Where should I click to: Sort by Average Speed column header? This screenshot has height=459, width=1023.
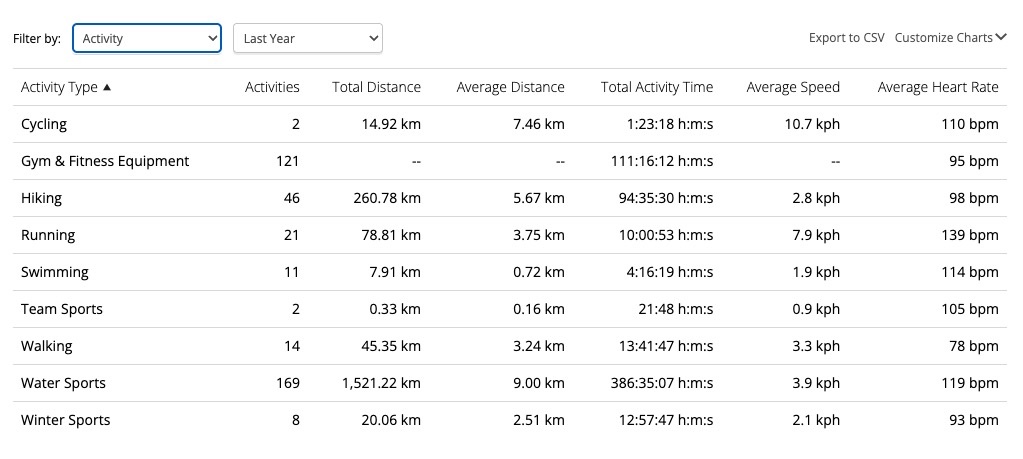(793, 87)
